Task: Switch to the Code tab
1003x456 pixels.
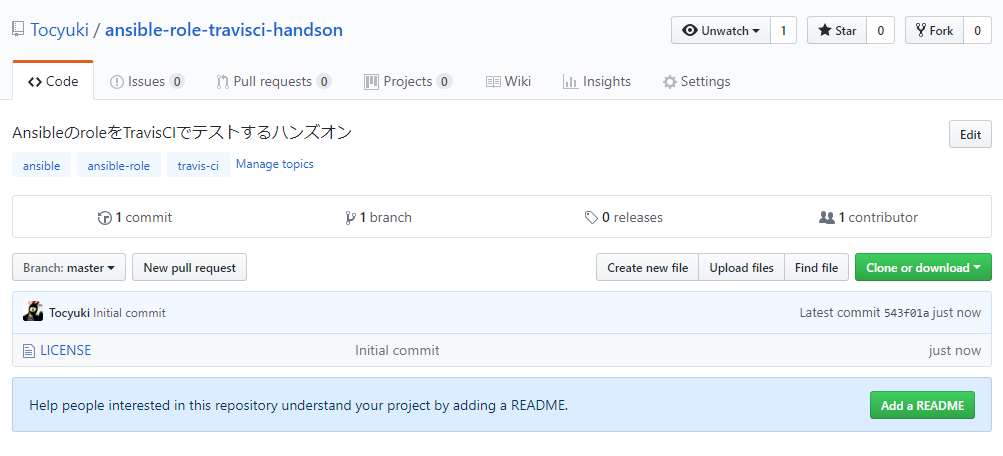Action: (x=53, y=81)
